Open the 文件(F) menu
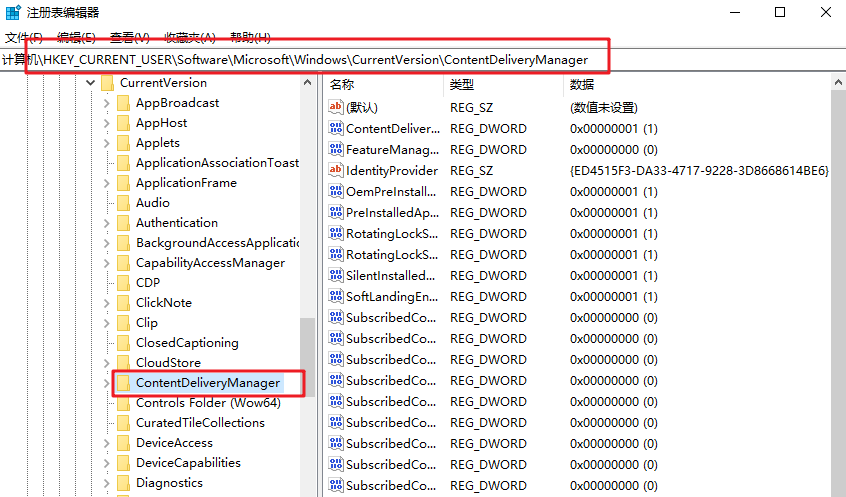 click(x=24, y=37)
